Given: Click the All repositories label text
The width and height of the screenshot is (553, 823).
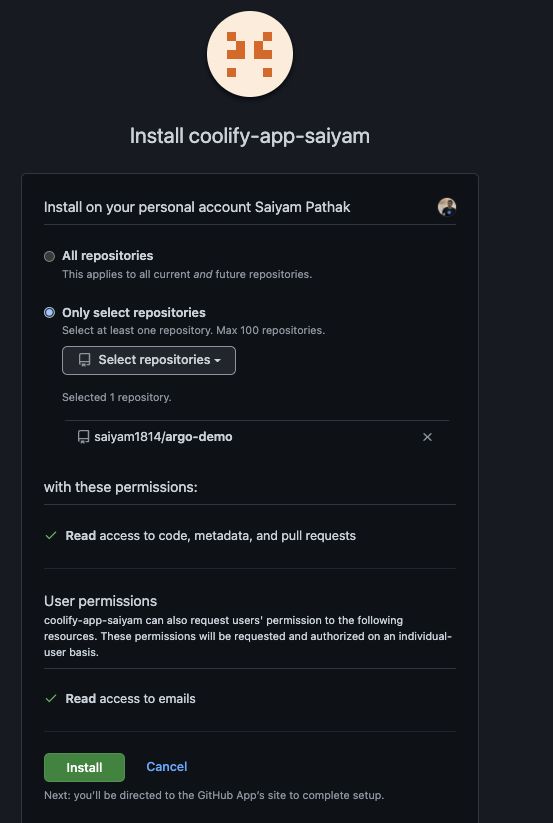Looking at the screenshot, I should tap(108, 256).
